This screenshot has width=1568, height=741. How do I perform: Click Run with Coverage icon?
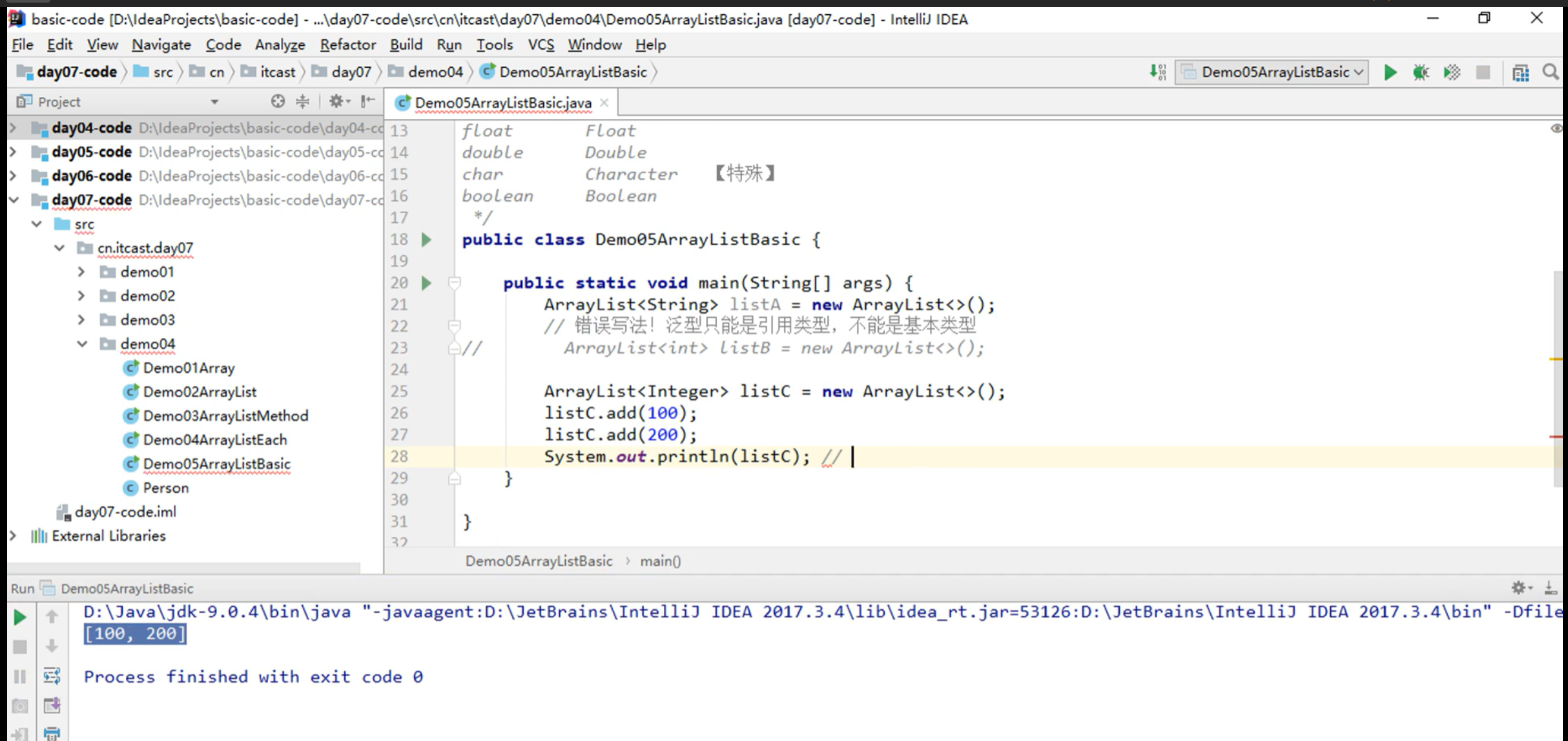pos(1452,72)
